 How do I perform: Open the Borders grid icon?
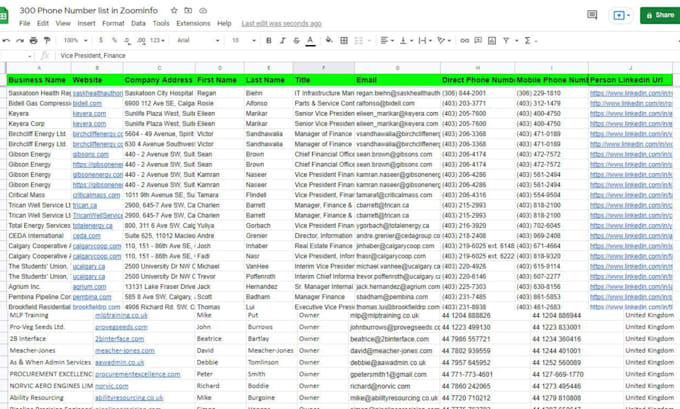[x=344, y=40]
